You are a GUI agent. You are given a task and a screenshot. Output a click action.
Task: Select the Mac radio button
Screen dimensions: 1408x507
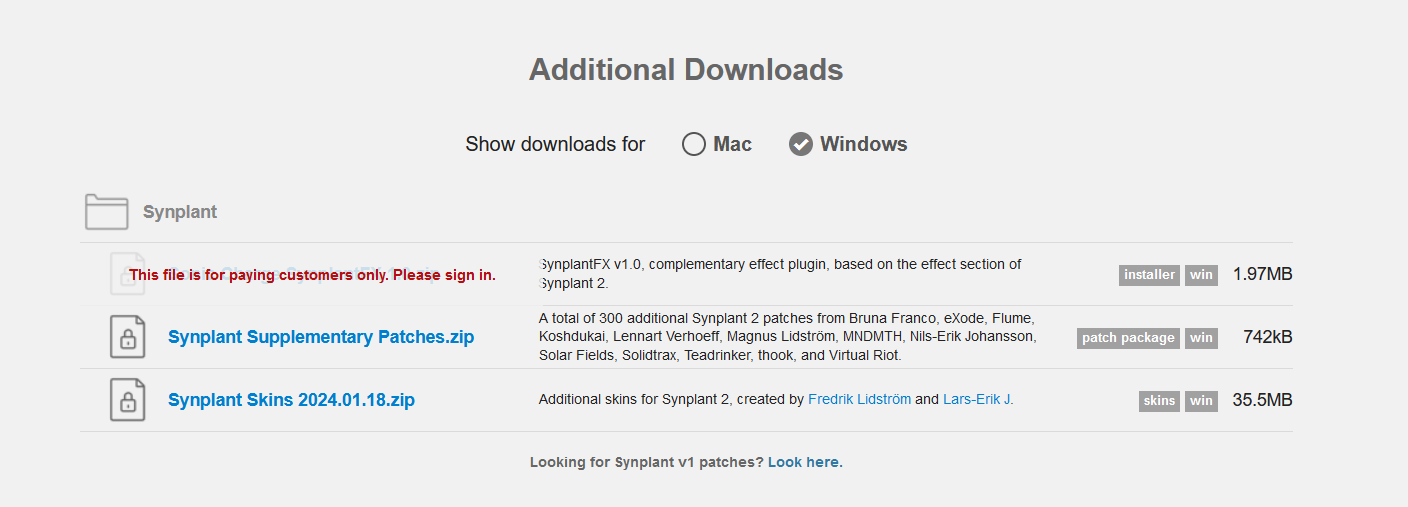(694, 144)
